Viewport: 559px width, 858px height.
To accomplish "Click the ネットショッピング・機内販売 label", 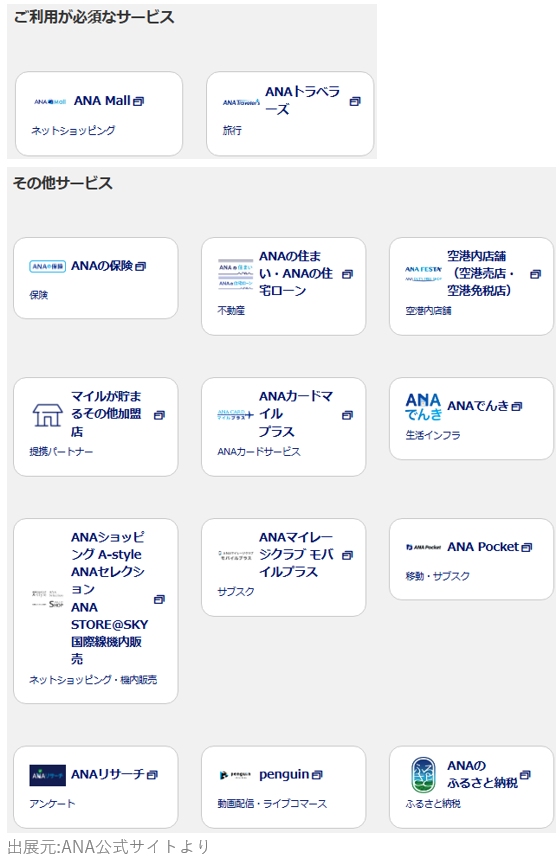I will coord(93,680).
